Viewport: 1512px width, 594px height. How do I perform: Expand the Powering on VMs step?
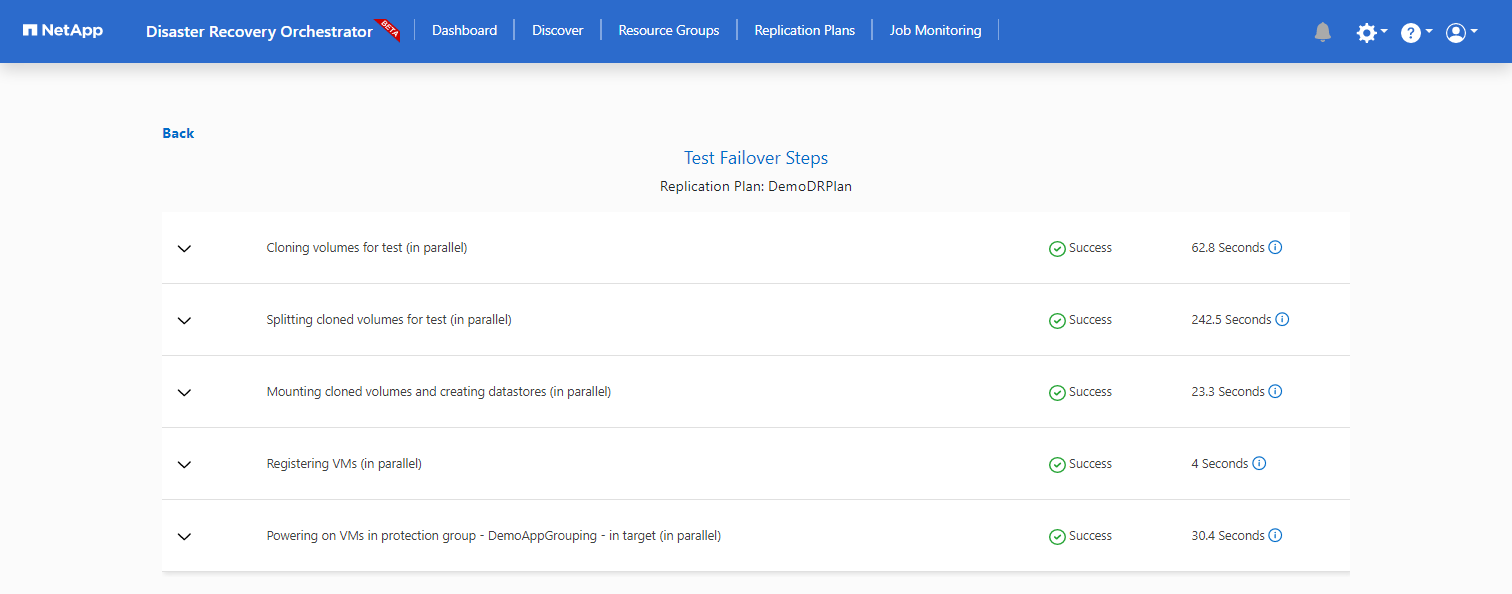(184, 537)
